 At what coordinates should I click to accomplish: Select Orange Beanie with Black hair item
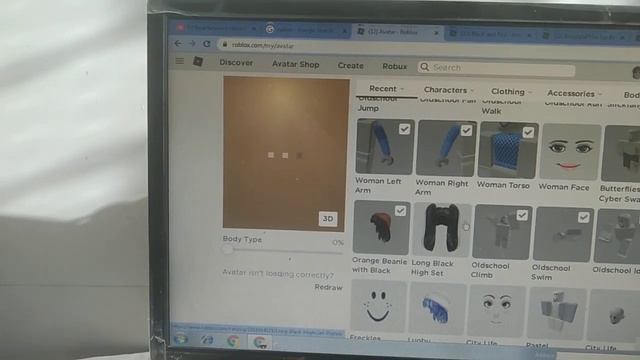tap(381, 227)
